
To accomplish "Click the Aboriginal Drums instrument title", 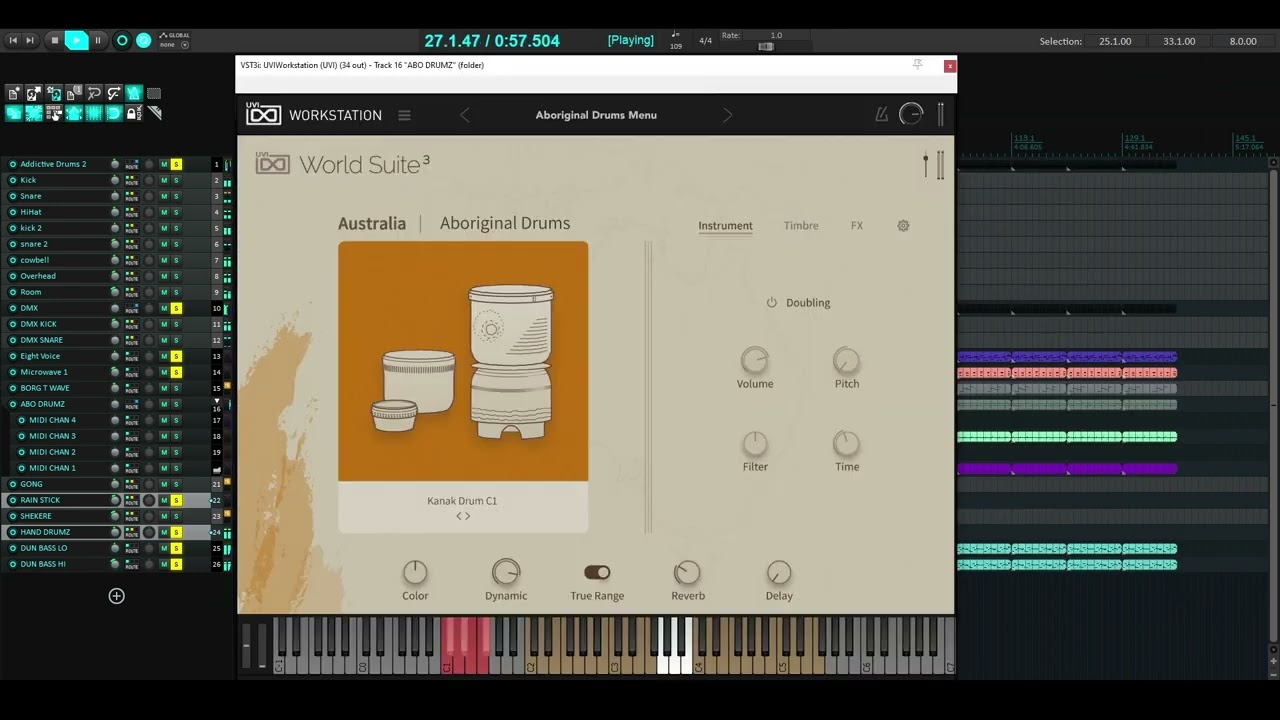I will (x=505, y=223).
